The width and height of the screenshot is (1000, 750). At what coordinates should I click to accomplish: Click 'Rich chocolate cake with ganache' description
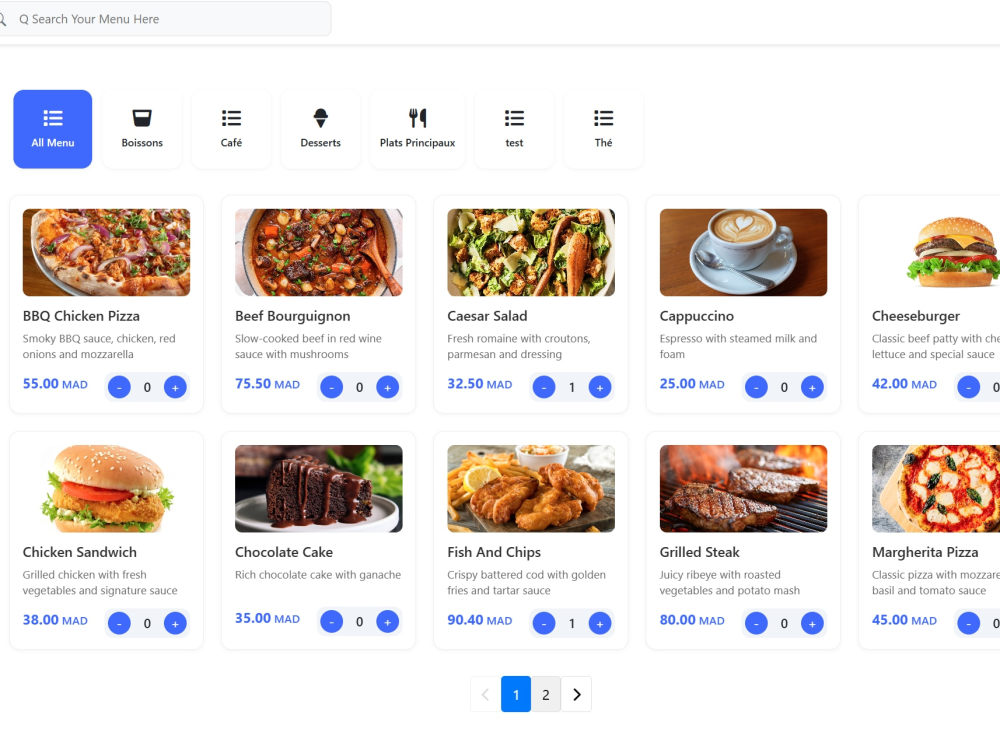[318, 575]
